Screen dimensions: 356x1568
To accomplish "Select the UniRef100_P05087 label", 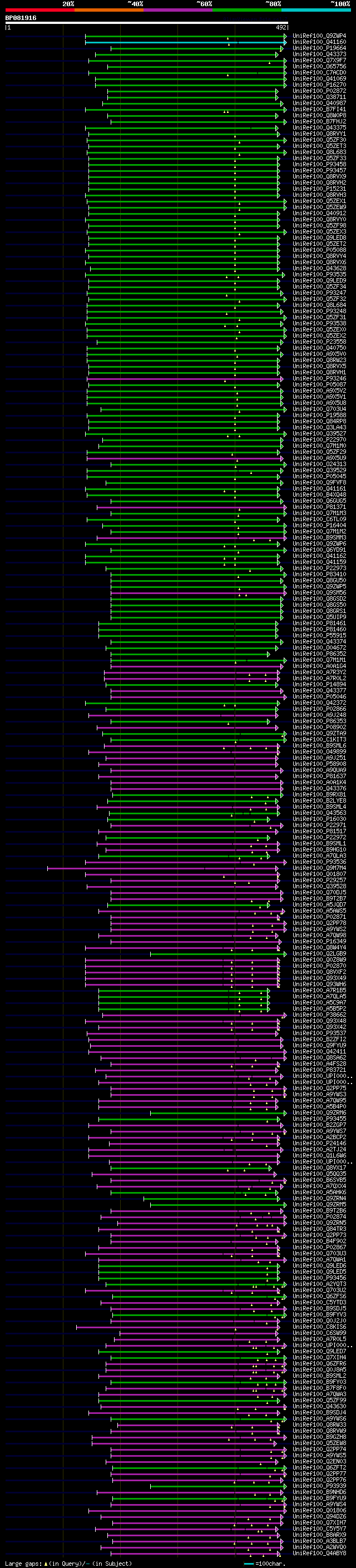I will (x=319, y=385).
